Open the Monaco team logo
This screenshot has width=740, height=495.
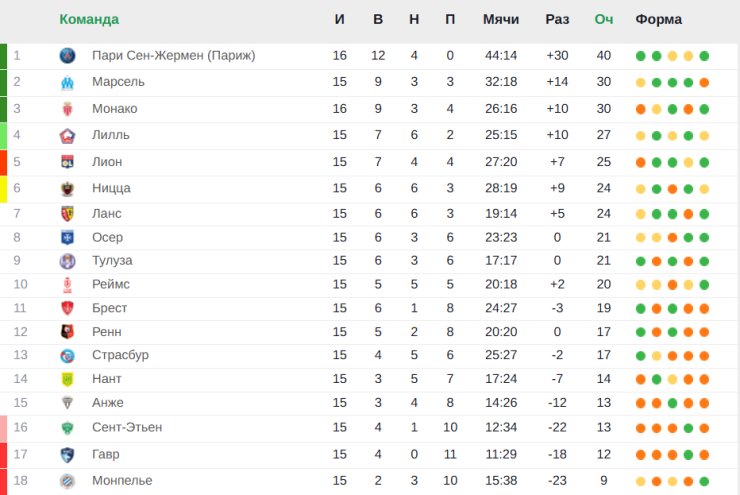pos(67,109)
